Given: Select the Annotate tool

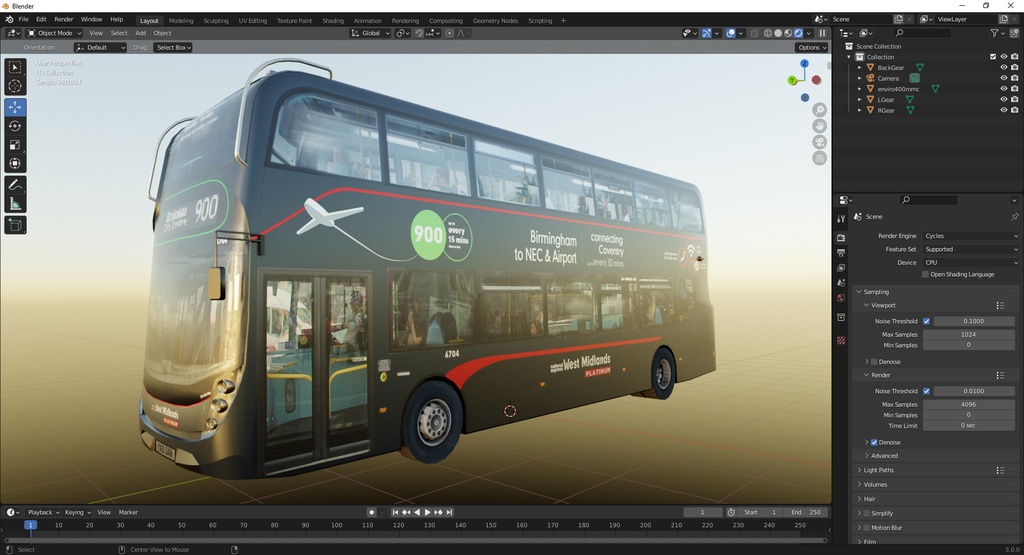Looking at the screenshot, I should (x=15, y=185).
